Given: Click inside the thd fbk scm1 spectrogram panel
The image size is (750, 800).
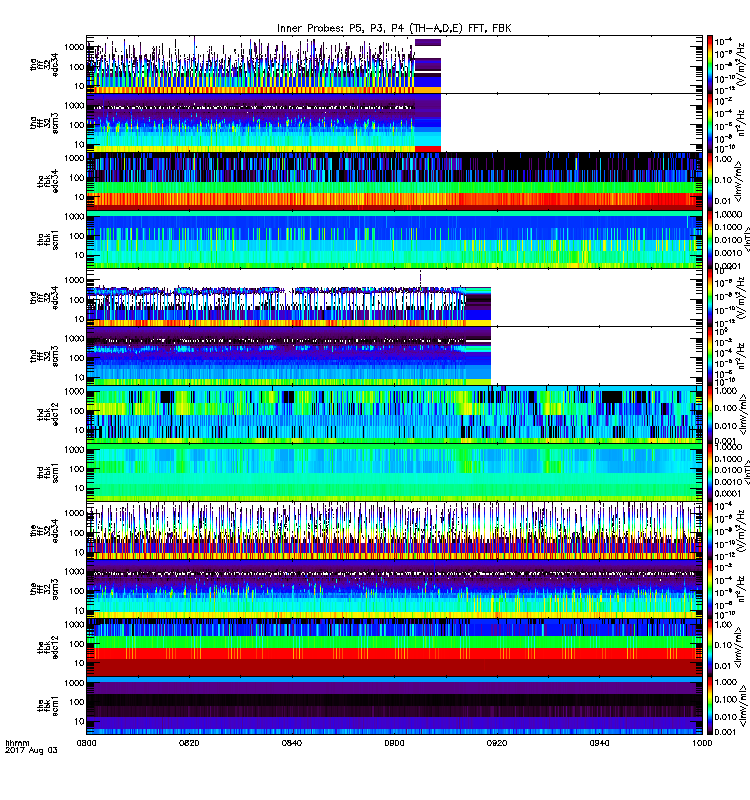Looking at the screenshot, I should click(394, 472).
